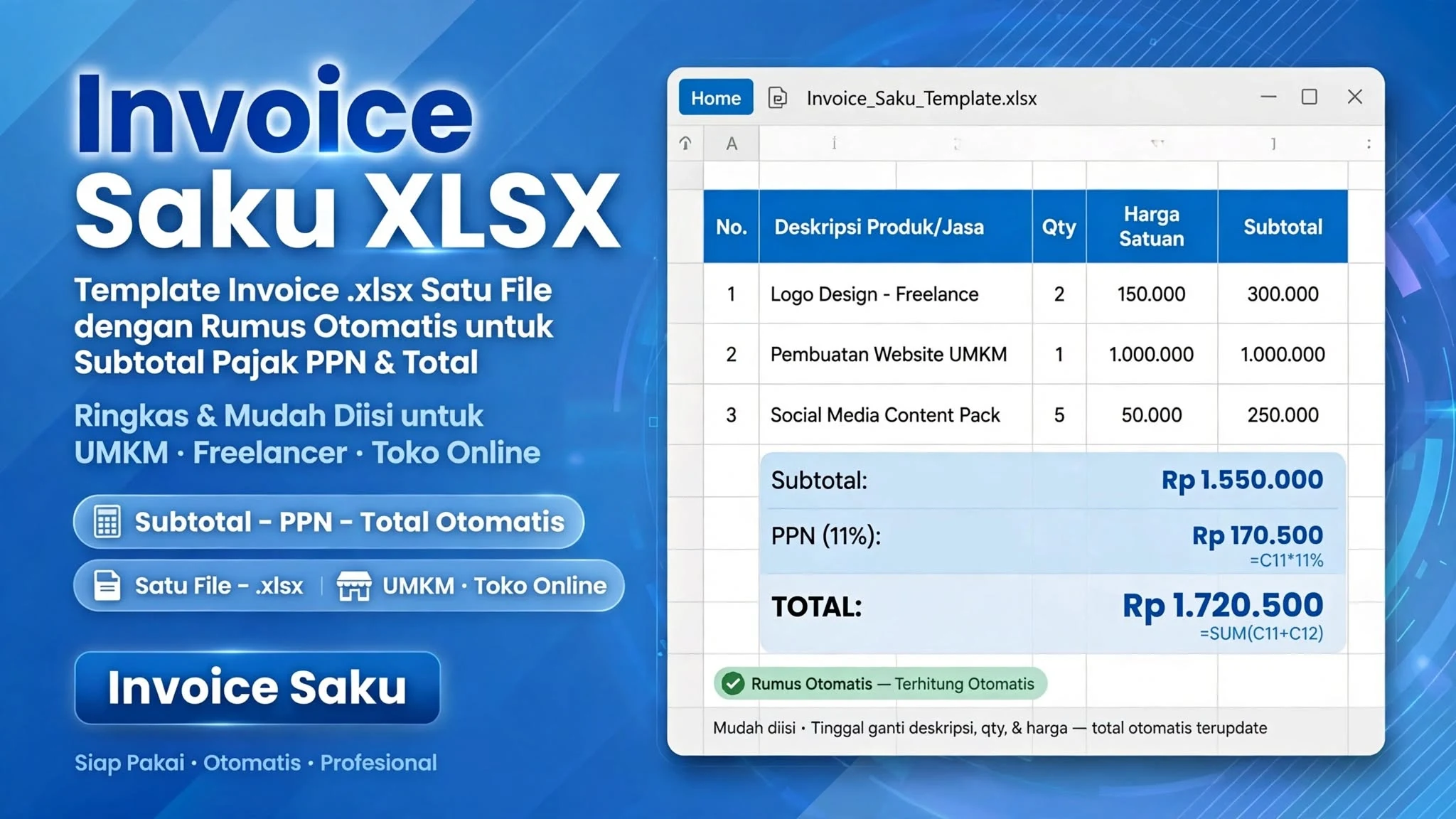
Task: Click the Qty header cell
Action: pyautogui.click(x=1059, y=227)
